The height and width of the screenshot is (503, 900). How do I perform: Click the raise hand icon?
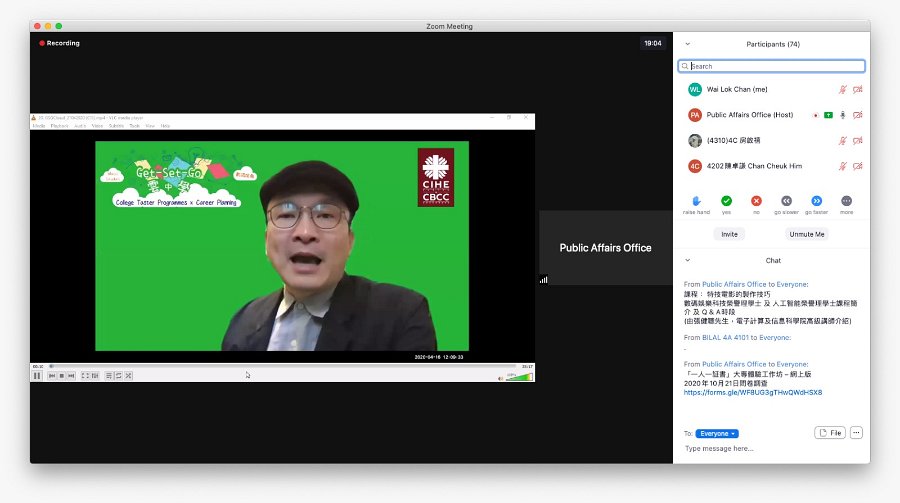click(696, 201)
